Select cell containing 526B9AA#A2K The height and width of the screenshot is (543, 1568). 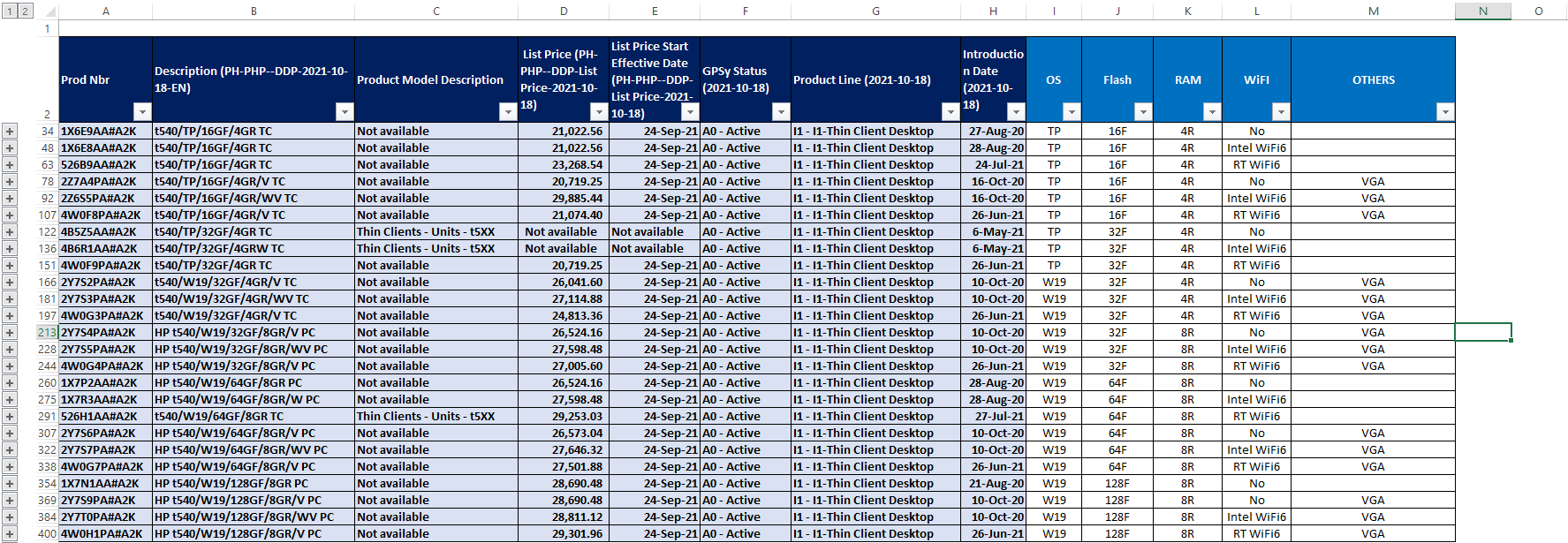pos(106,165)
